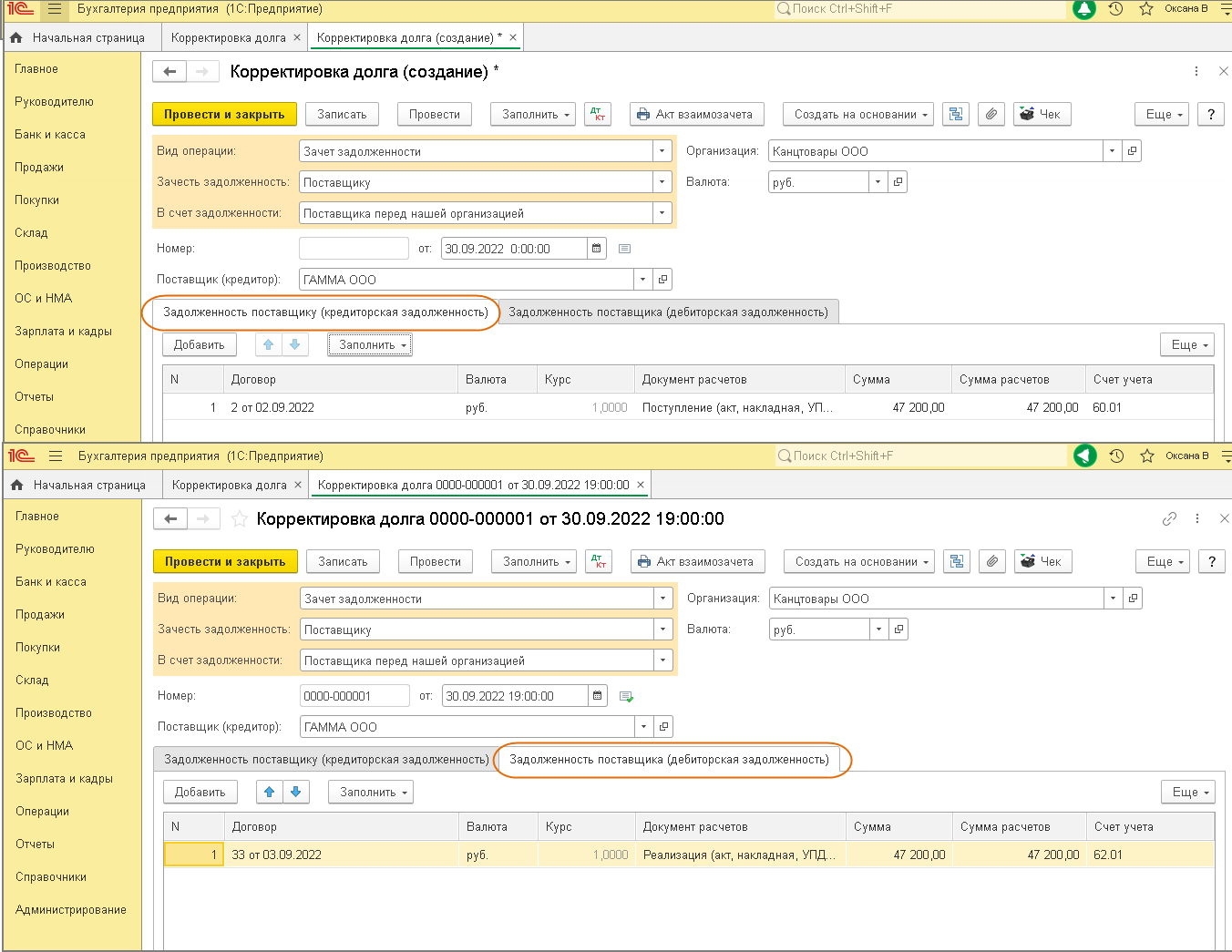
Task: Open Еще menu in top main toolbar
Action: tap(1162, 115)
